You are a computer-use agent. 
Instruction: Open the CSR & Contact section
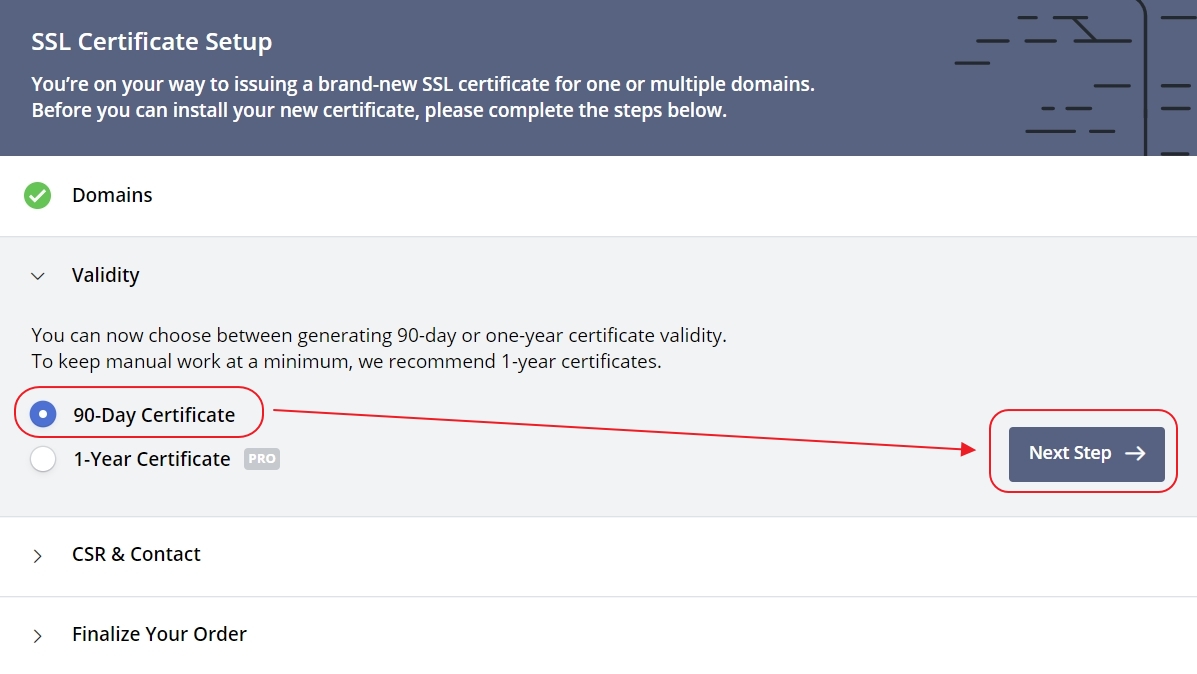click(x=598, y=556)
